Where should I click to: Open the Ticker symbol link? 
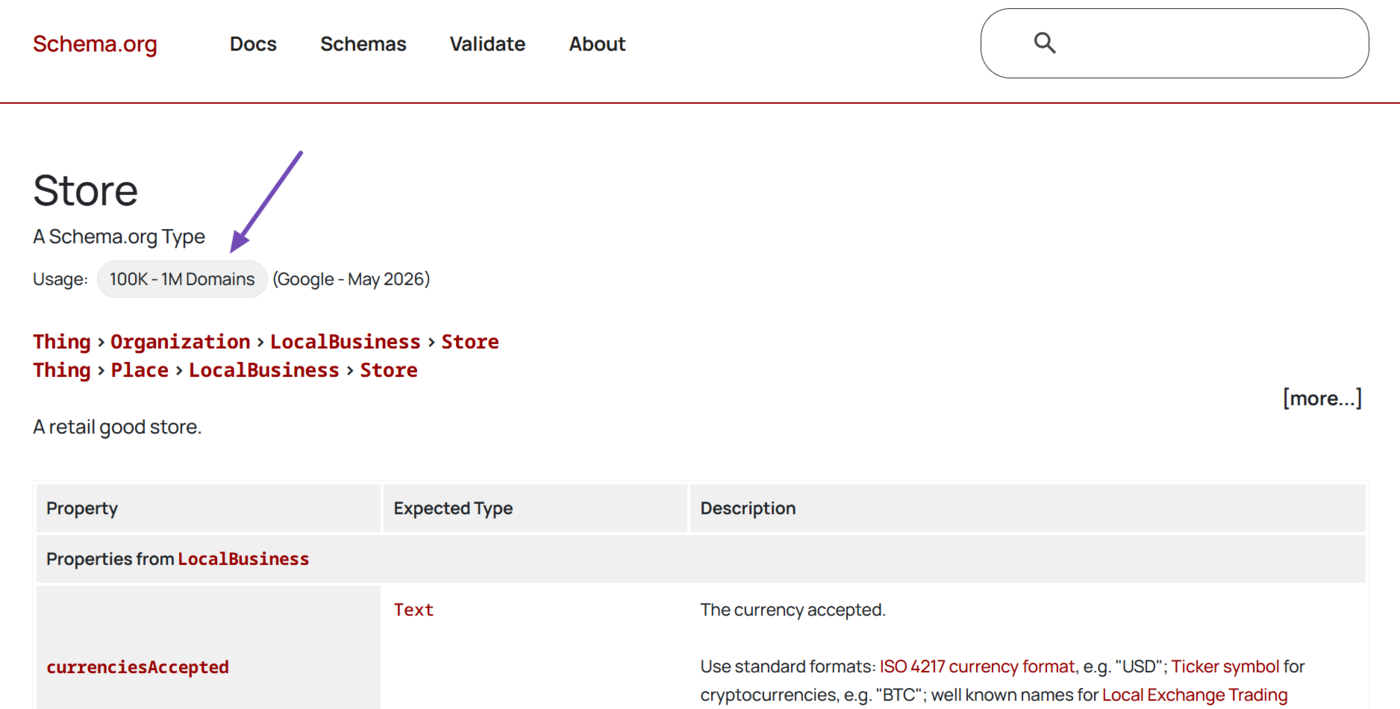point(1225,666)
